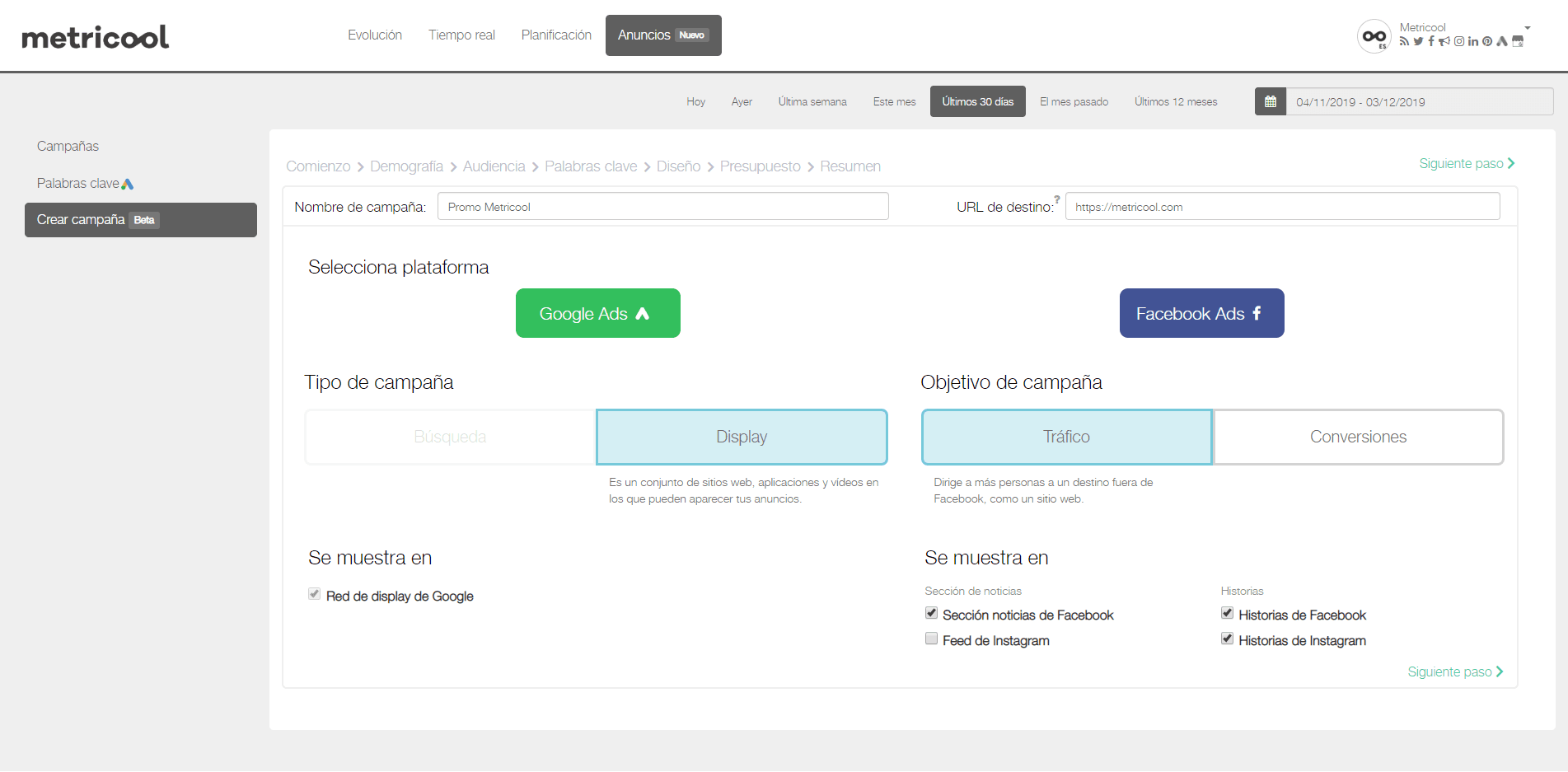The image size is (1568, 772).
Task: Select Conversiones campaign objective
Action: [x=1358, y=437]
